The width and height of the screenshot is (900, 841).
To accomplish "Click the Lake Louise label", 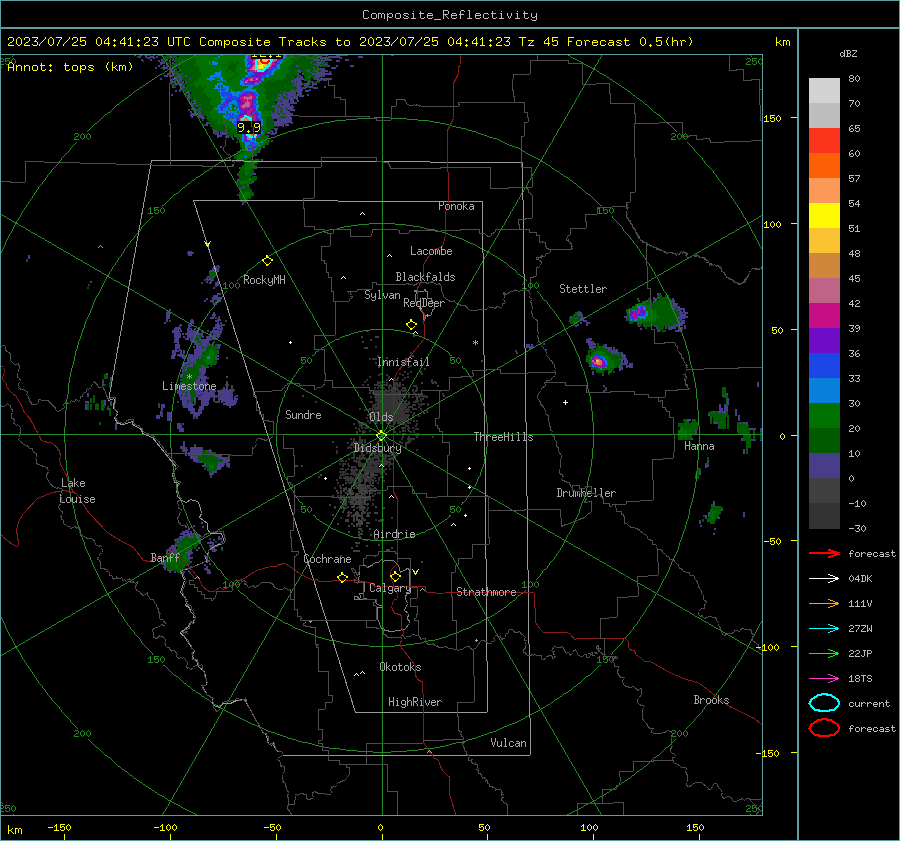I will (x=77, y=491).
